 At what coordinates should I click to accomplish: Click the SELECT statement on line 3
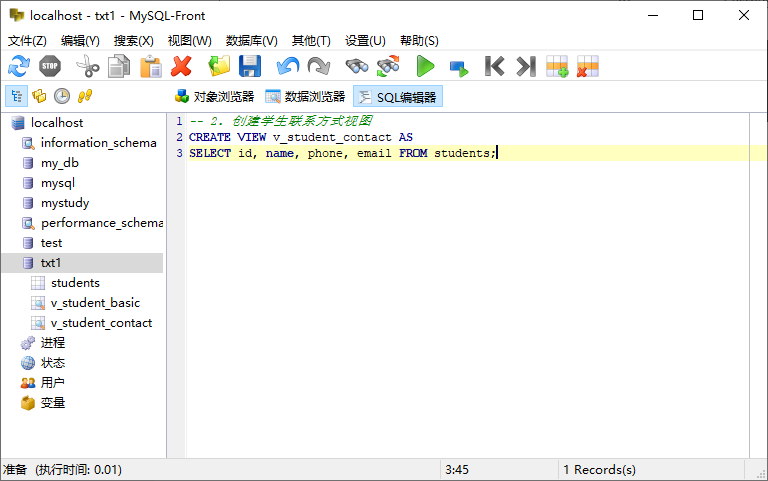tap(342, 153)
